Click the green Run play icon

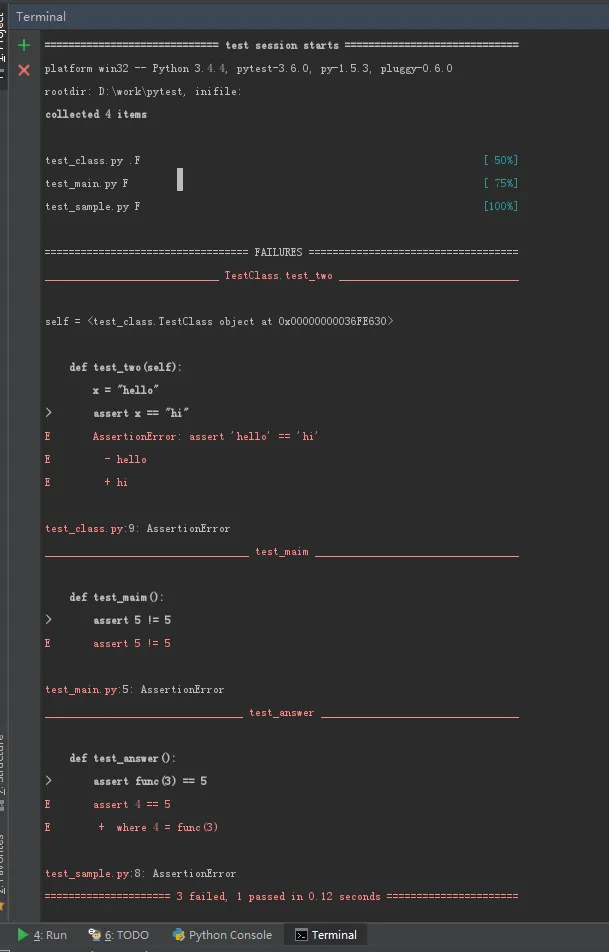click(x=23, y=935)
